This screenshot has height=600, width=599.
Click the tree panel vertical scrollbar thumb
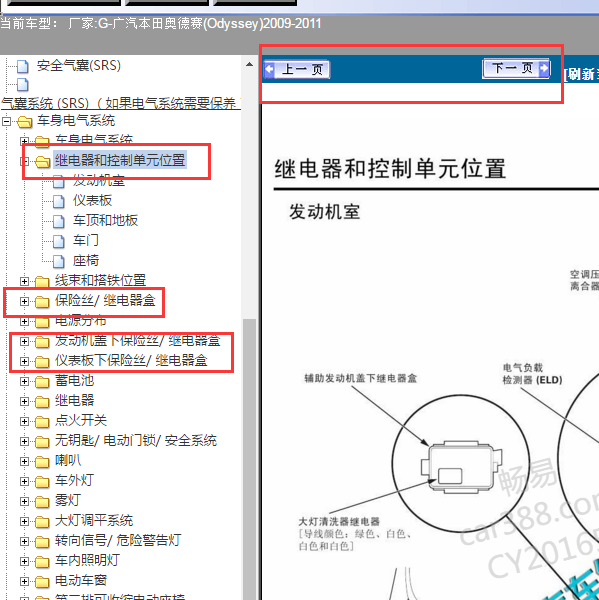[x=249, y=459]
